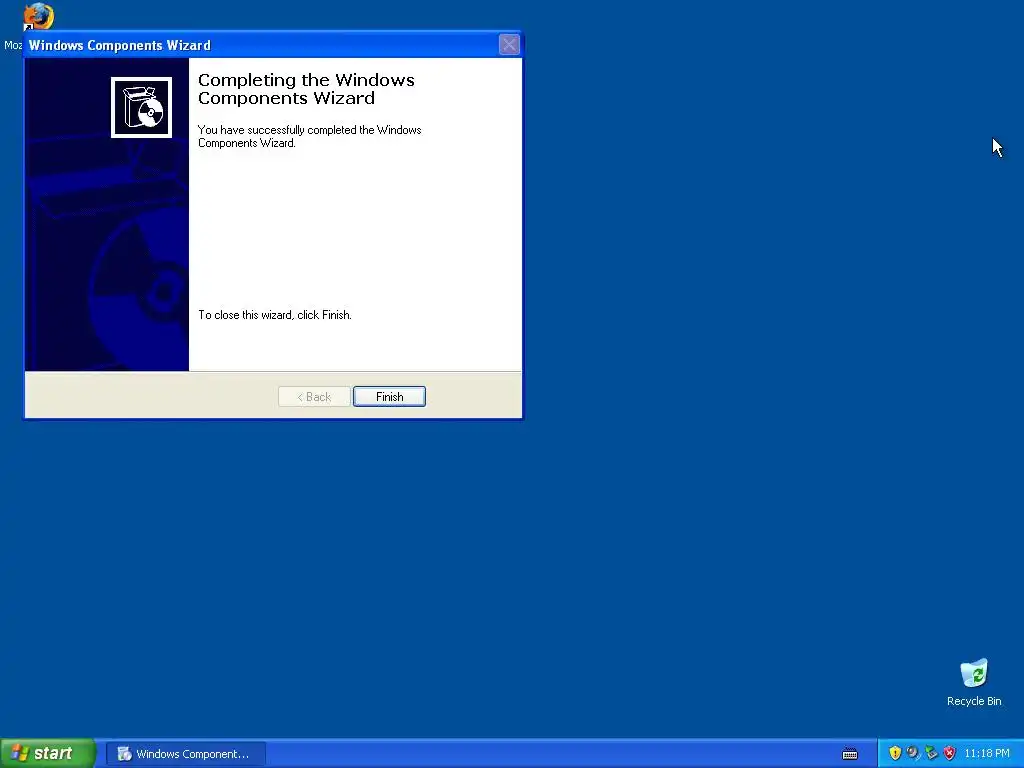Click the 'Completing the Windows Components Wizard' heading
Viewport: 1024px width, 768px height.
306,89
